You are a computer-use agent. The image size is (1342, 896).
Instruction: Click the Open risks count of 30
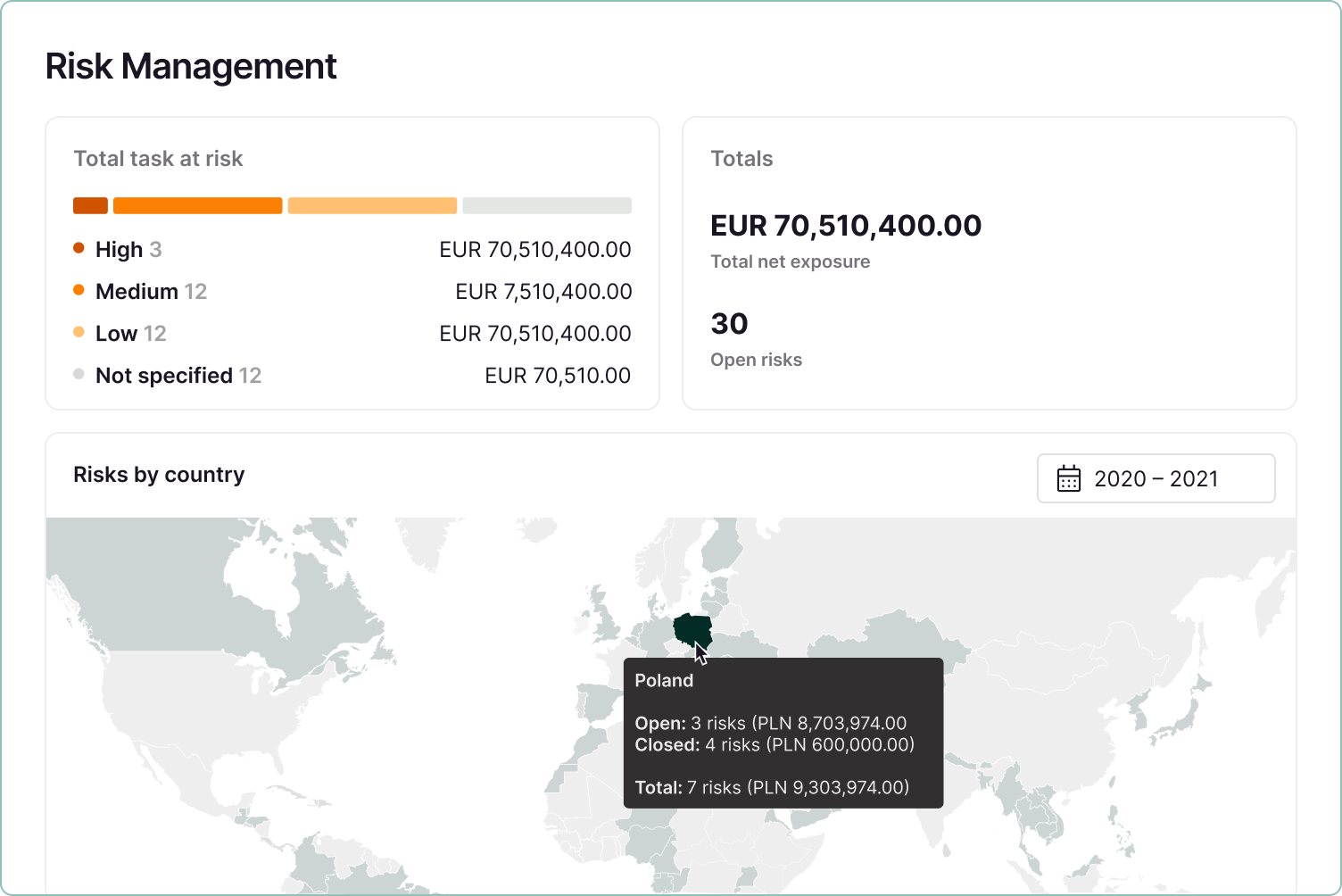[730, 323]
